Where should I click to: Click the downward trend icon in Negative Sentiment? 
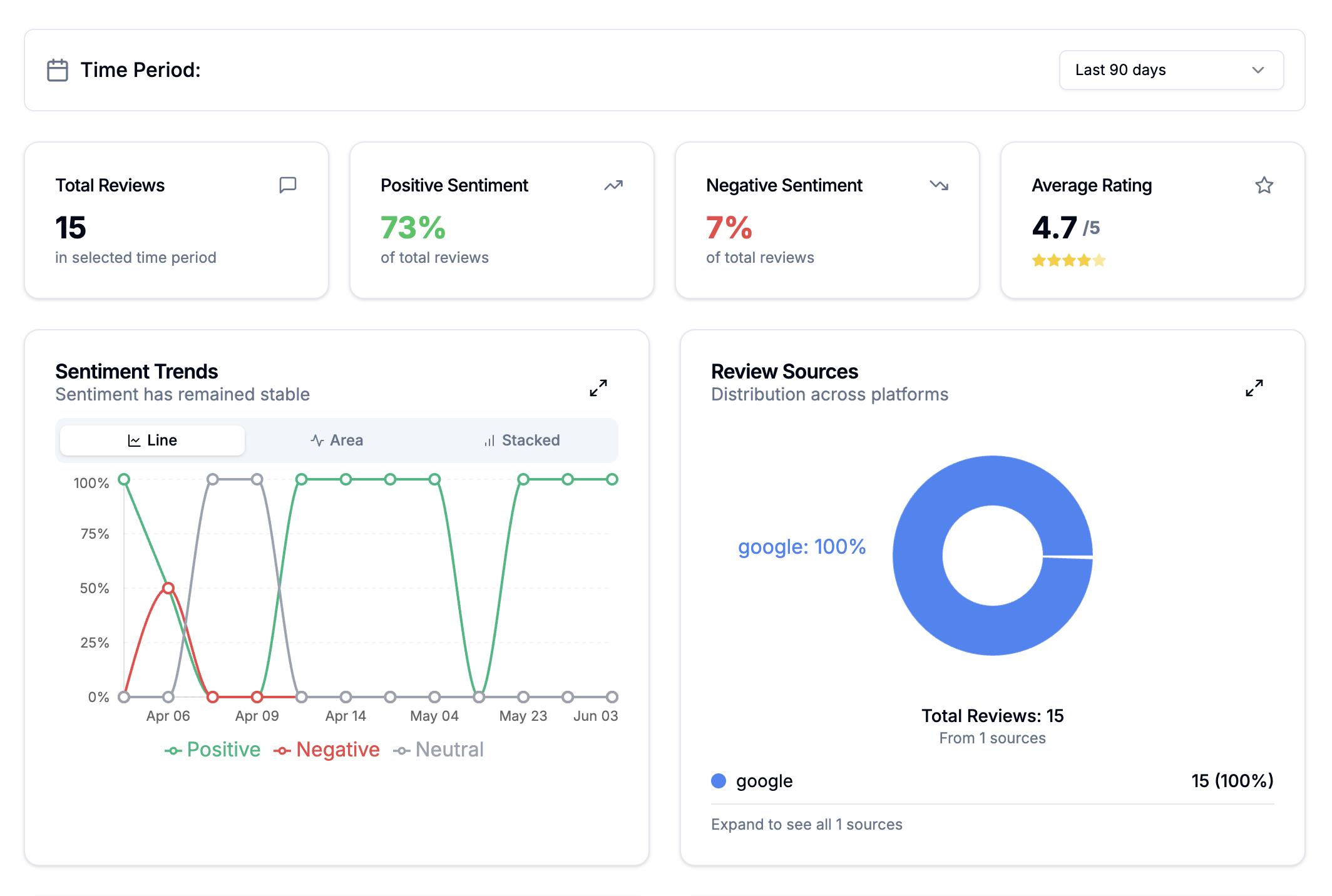[x=939, y=185]
